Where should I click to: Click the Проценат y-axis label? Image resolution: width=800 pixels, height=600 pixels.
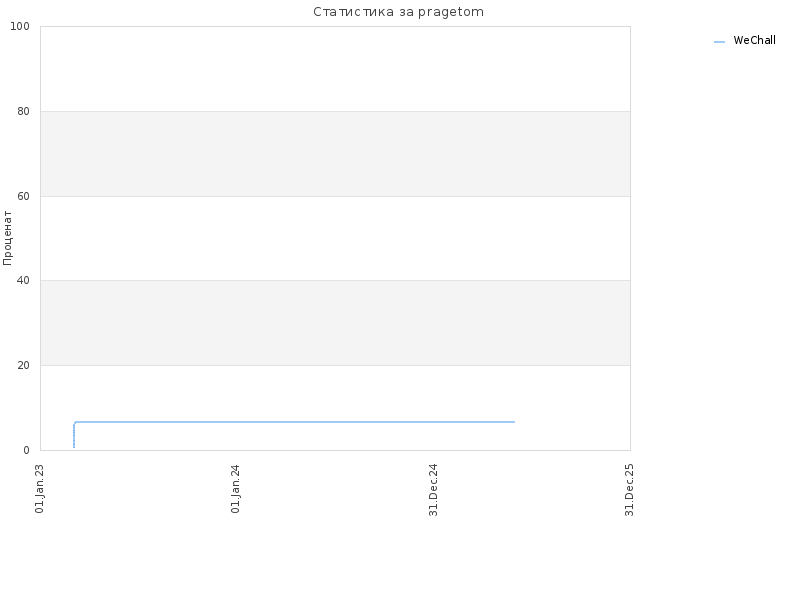click(x=7, y=238)
